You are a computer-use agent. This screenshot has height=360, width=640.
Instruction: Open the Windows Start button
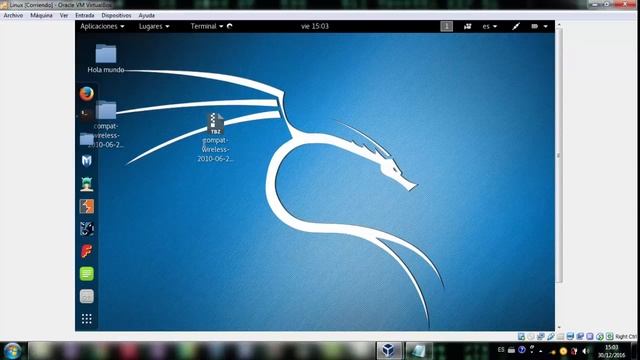(12, 351)
